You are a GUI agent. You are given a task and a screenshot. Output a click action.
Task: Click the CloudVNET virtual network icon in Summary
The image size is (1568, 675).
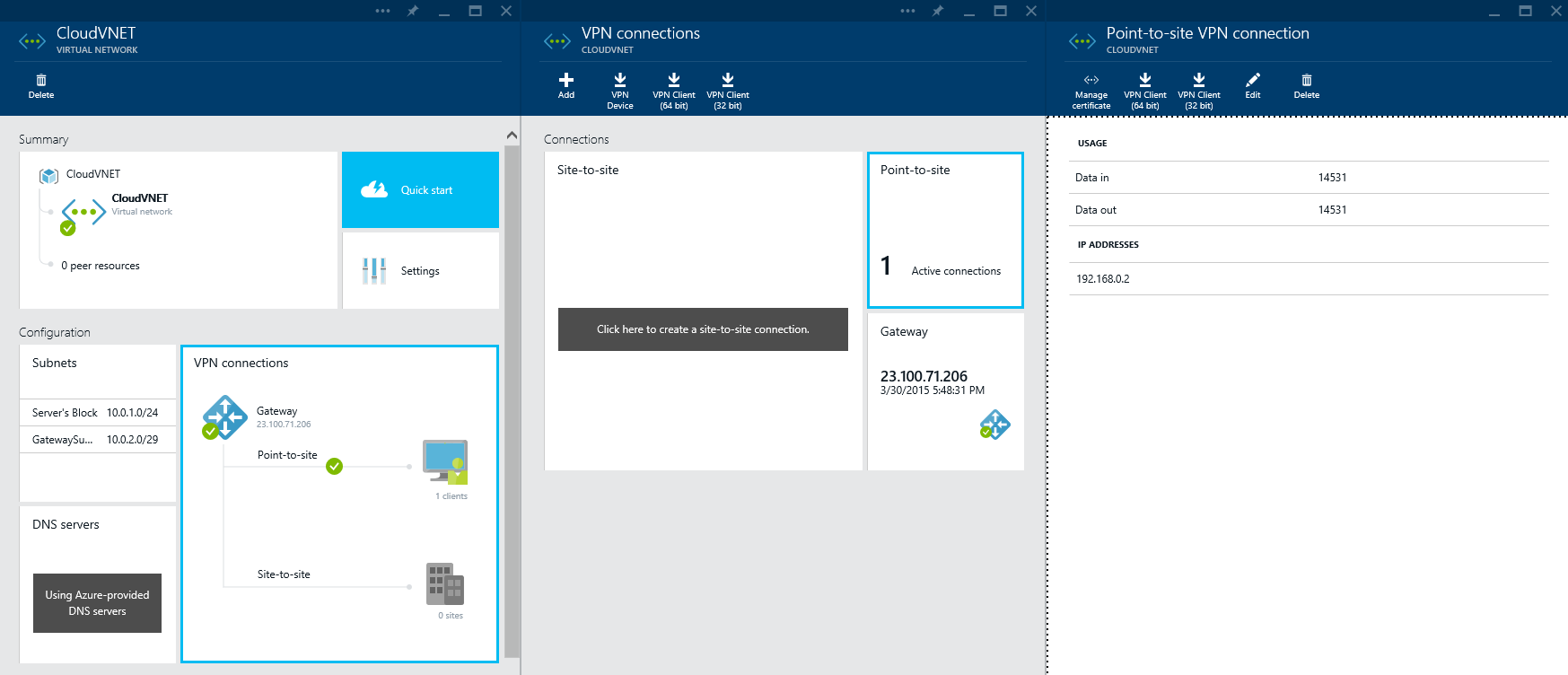(83, 214)
